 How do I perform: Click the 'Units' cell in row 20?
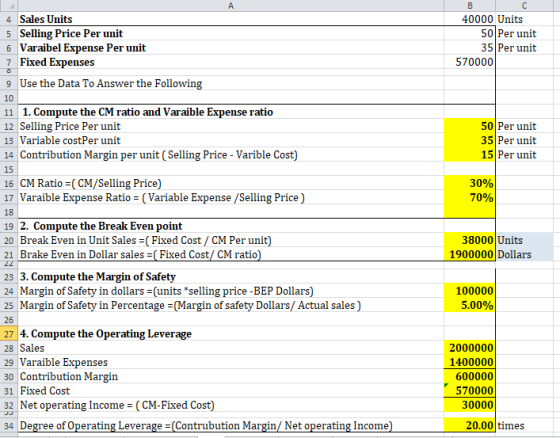[524, 240]
